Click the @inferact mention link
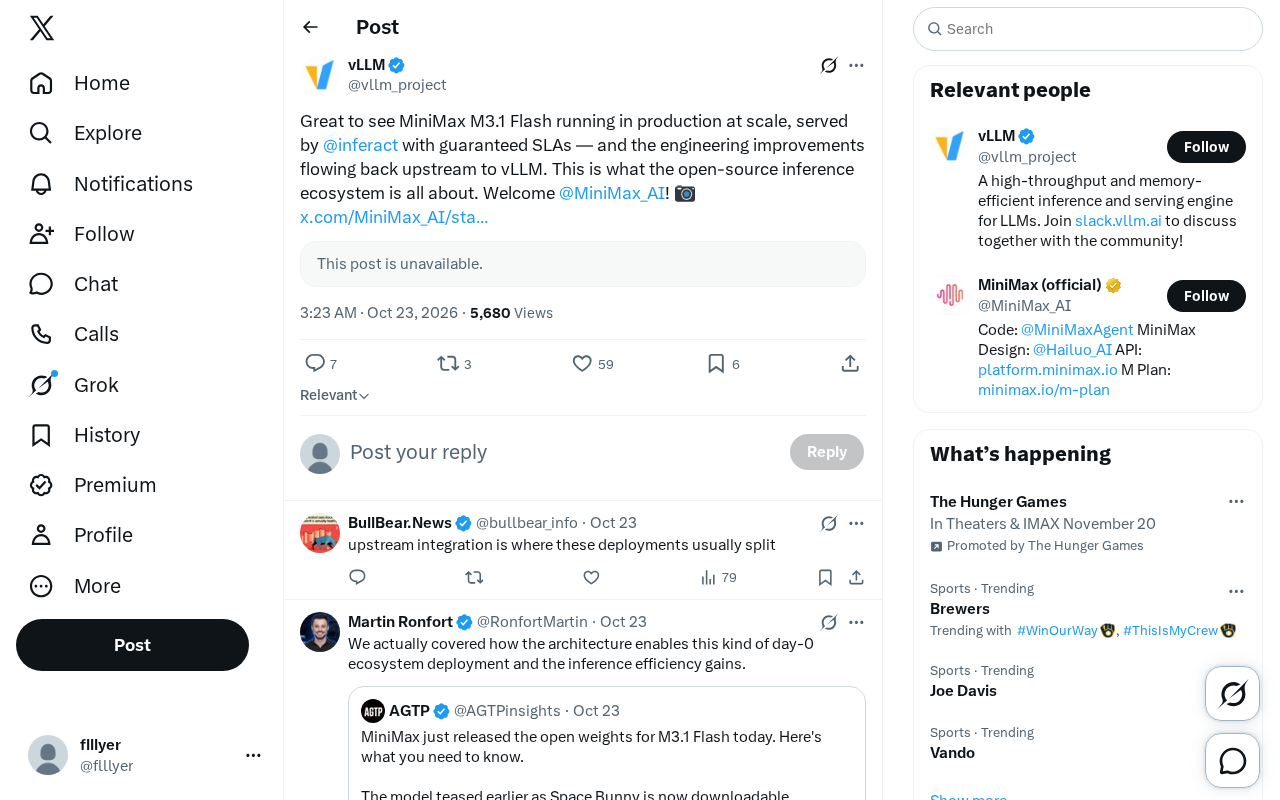This screenshot has height=800, width=1280. pos(360,145)
